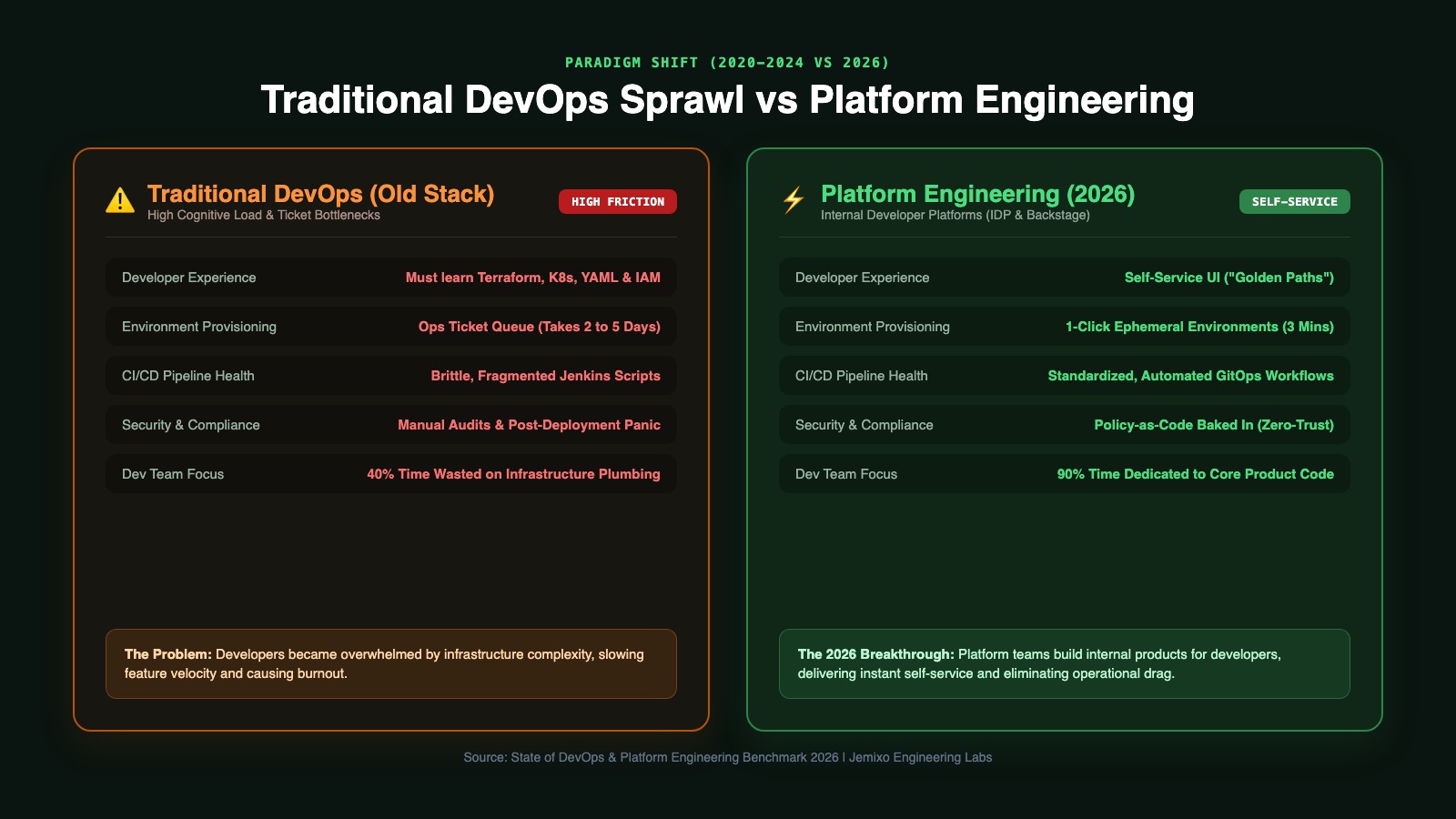Click the HIGH FRICTION badge
1456x819 pixels.
618,202
